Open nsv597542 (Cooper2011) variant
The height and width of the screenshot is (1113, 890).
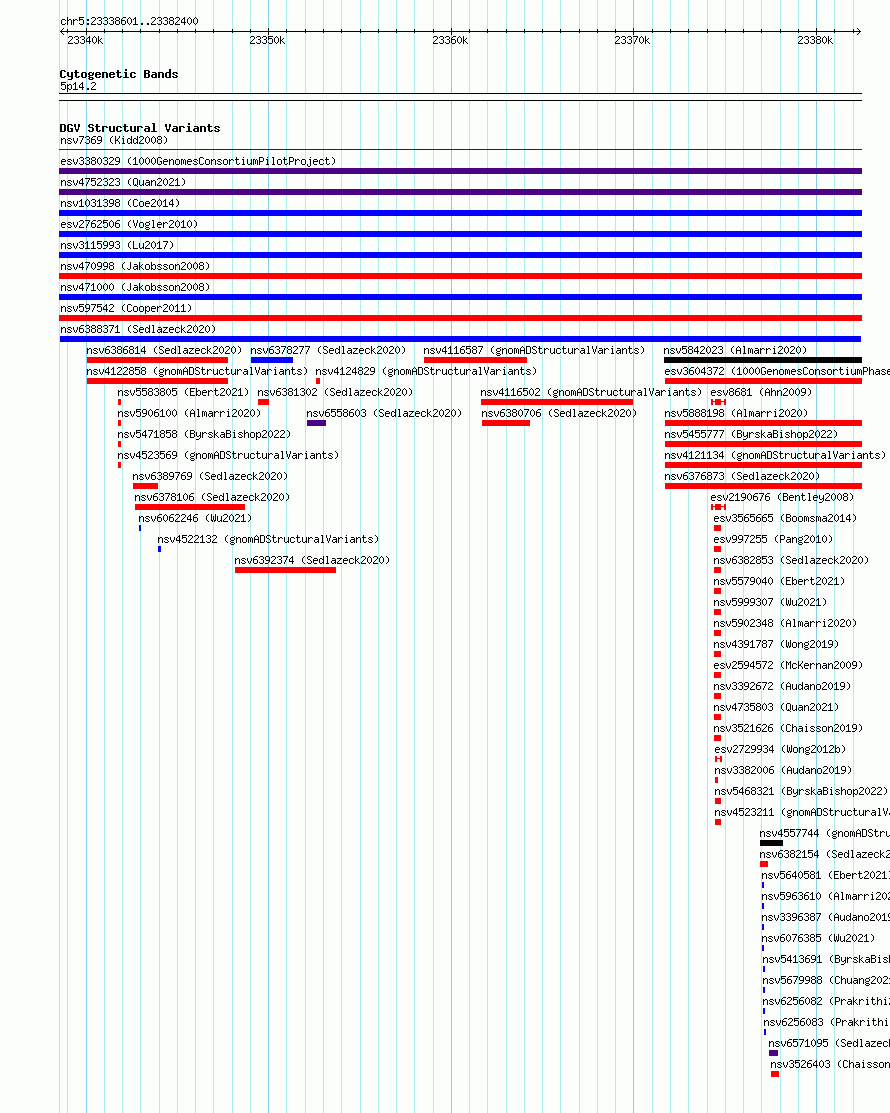click(x=126, y=308)
